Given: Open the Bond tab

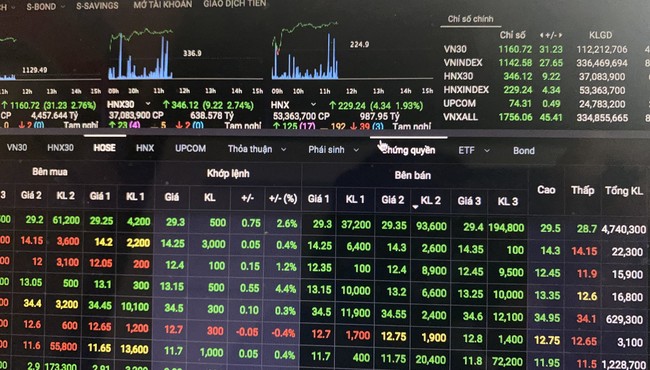Looking at the screenshot, I should tap(524, 151).
